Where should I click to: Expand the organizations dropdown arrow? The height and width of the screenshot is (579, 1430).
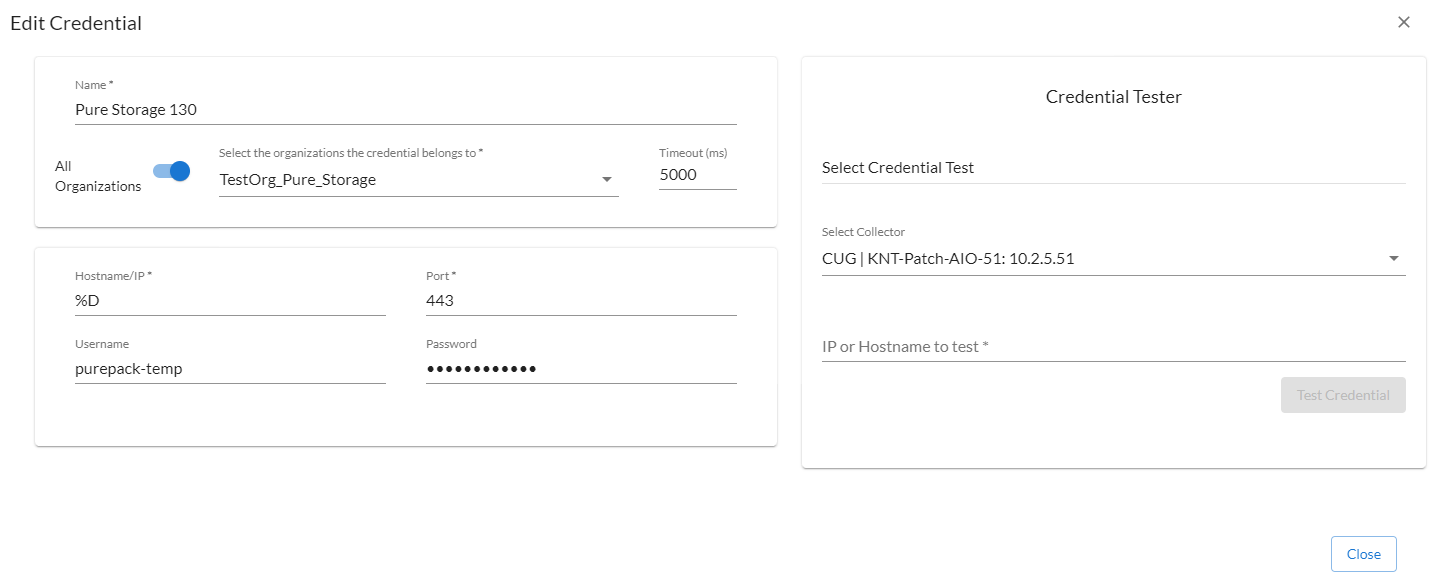coord(606,180)
